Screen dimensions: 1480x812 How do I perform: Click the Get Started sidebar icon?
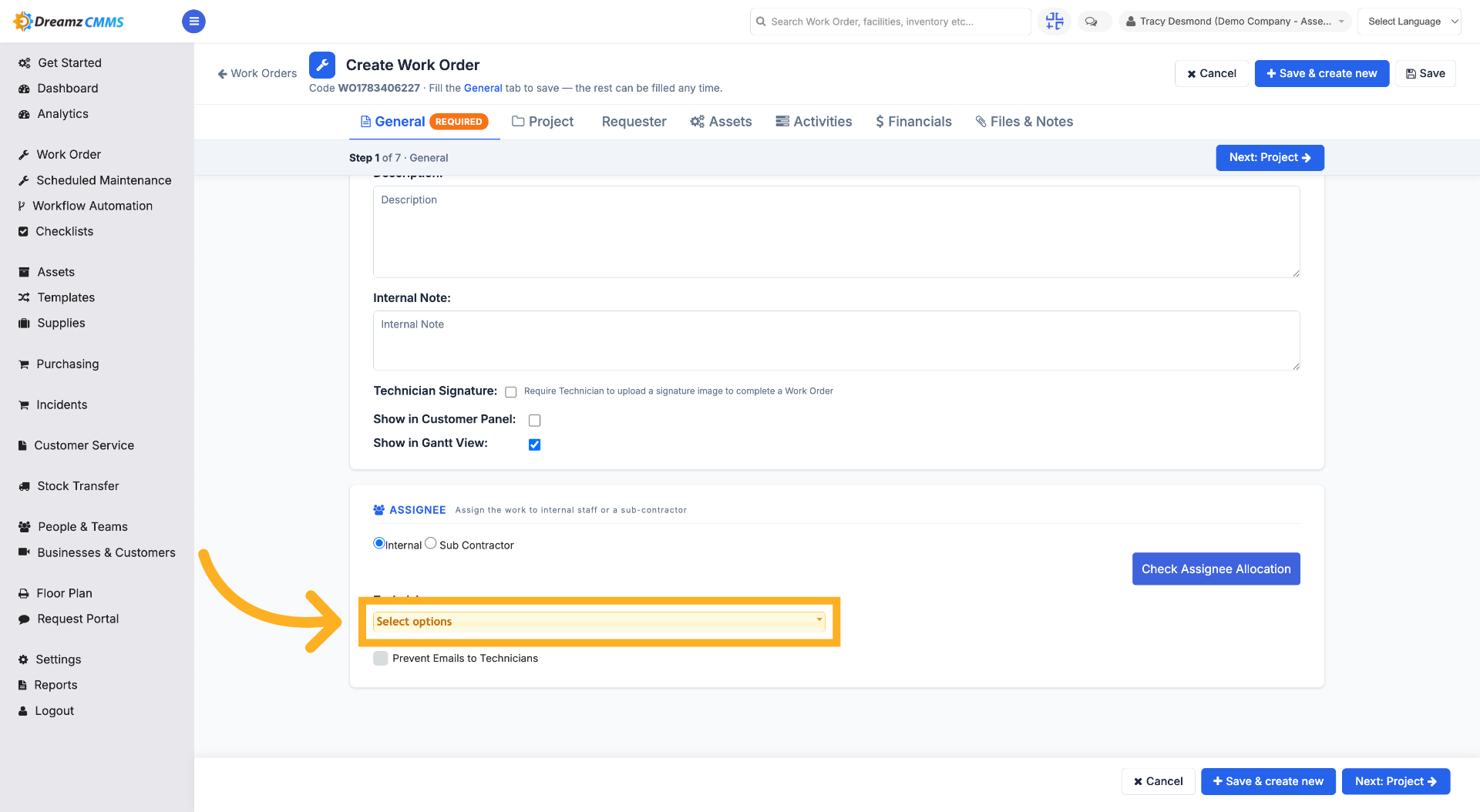[x=24, y=63]
